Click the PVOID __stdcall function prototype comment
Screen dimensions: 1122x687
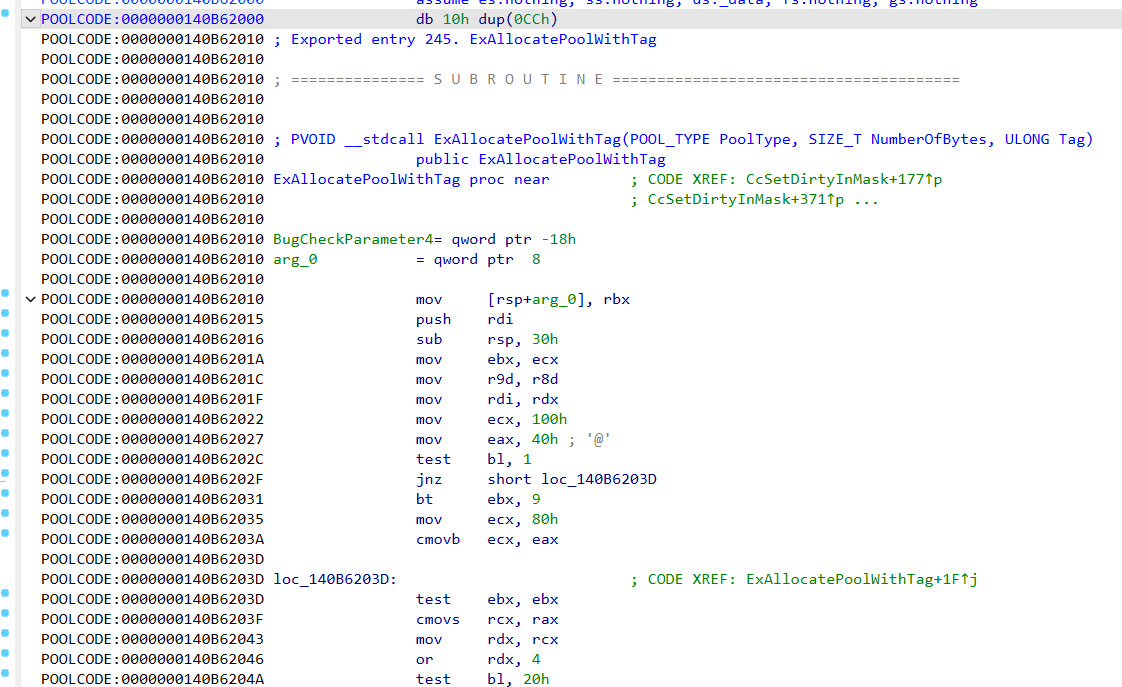683,140
